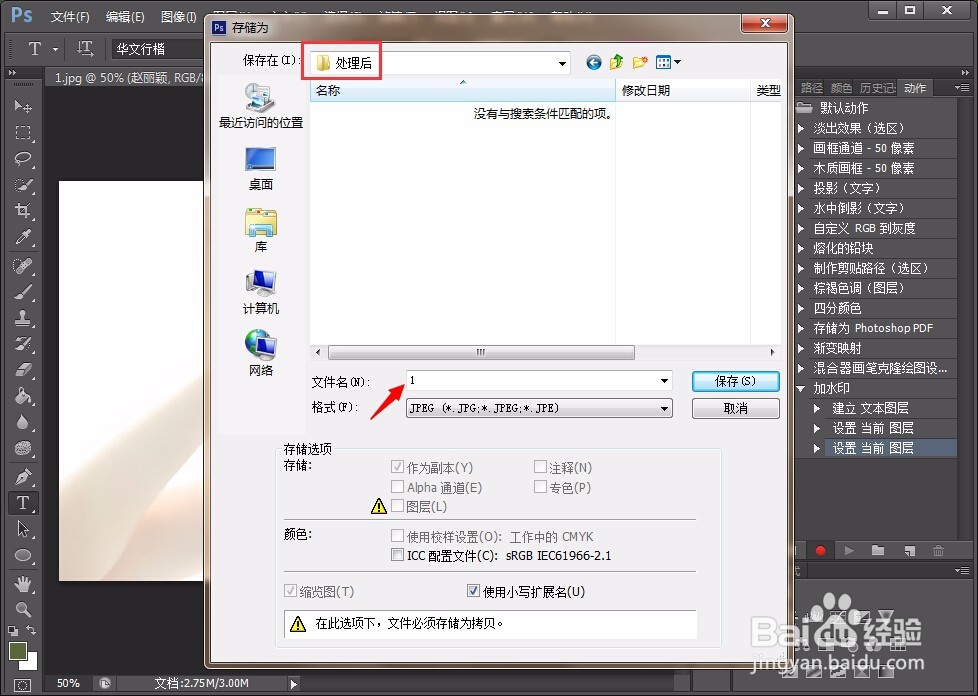Toggle the 使用校样设置 checkbox

point(397,536)
